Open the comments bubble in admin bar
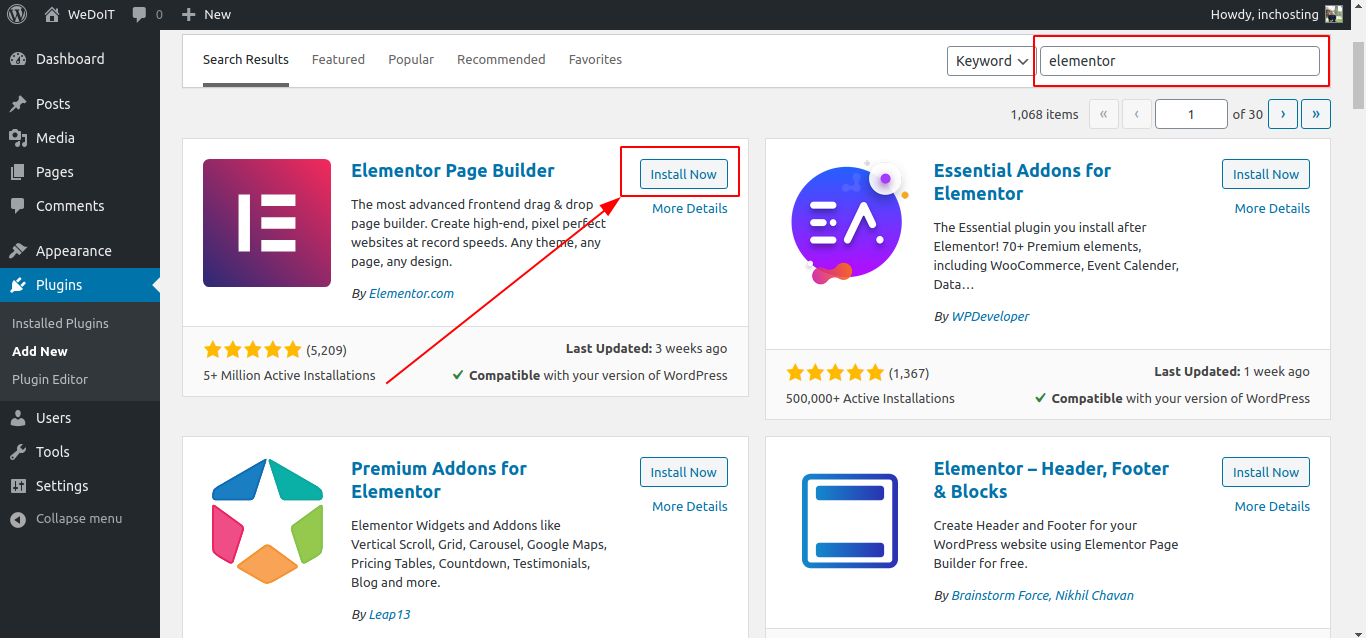The height and width of the screenshot is (638, 1366). point(147,14)
